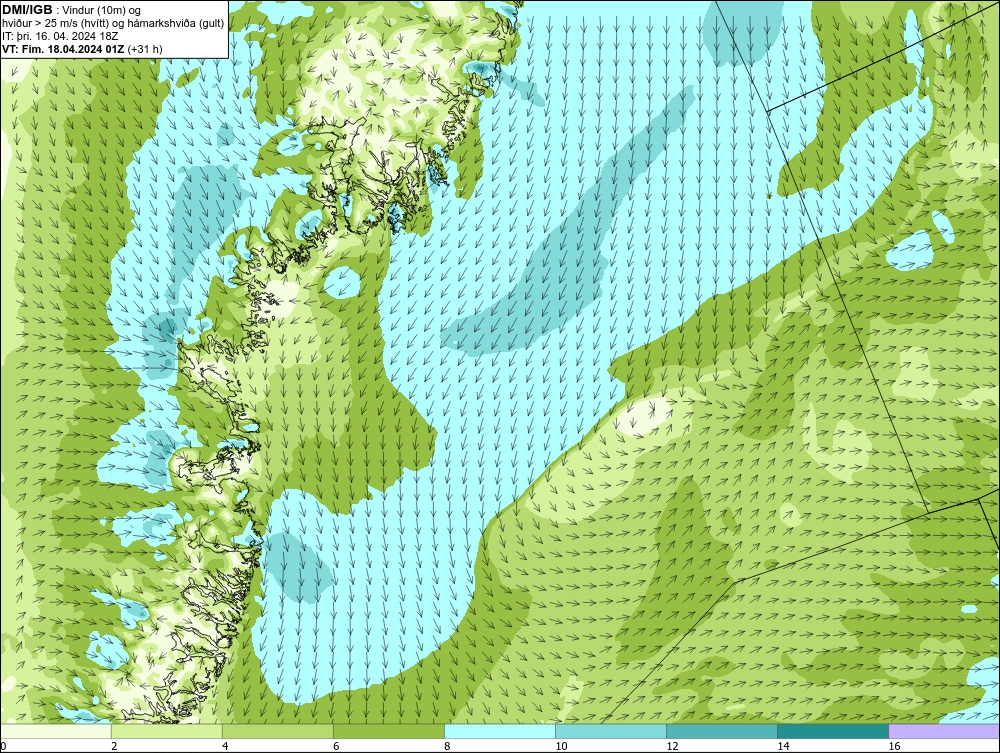Click the legend value label 8
1000x753 pixels.
pos(447,746)
